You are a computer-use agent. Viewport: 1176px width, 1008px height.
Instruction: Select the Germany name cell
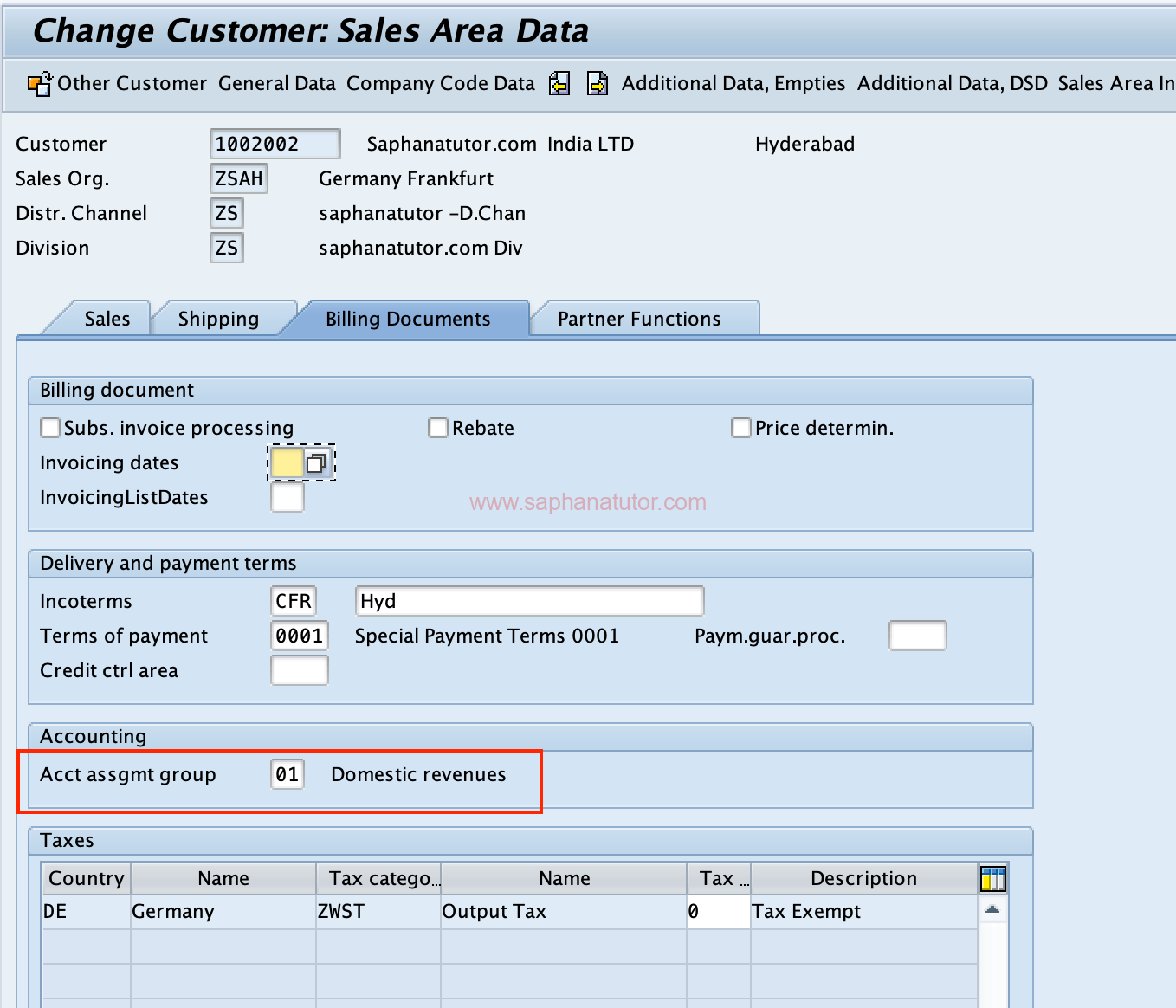pos(223,912)
